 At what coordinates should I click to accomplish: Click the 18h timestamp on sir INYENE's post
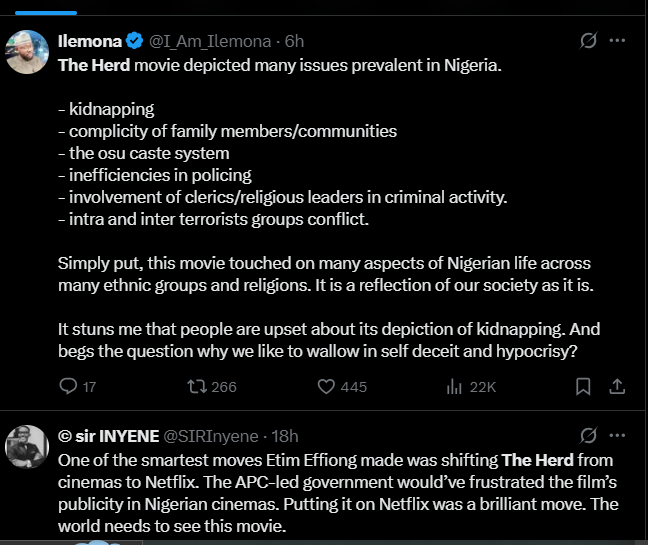pos(285,436)
